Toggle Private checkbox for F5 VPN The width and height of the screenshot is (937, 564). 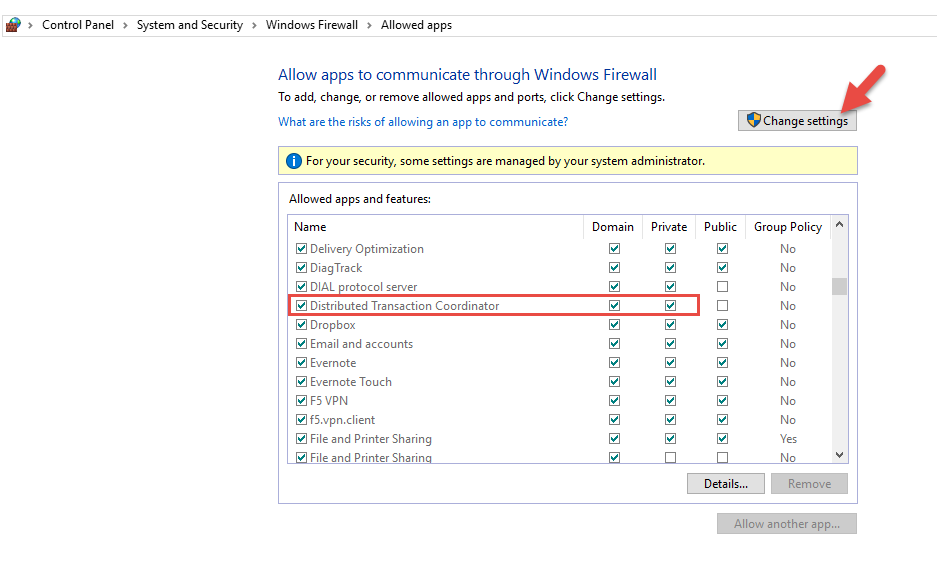point(670,401)
